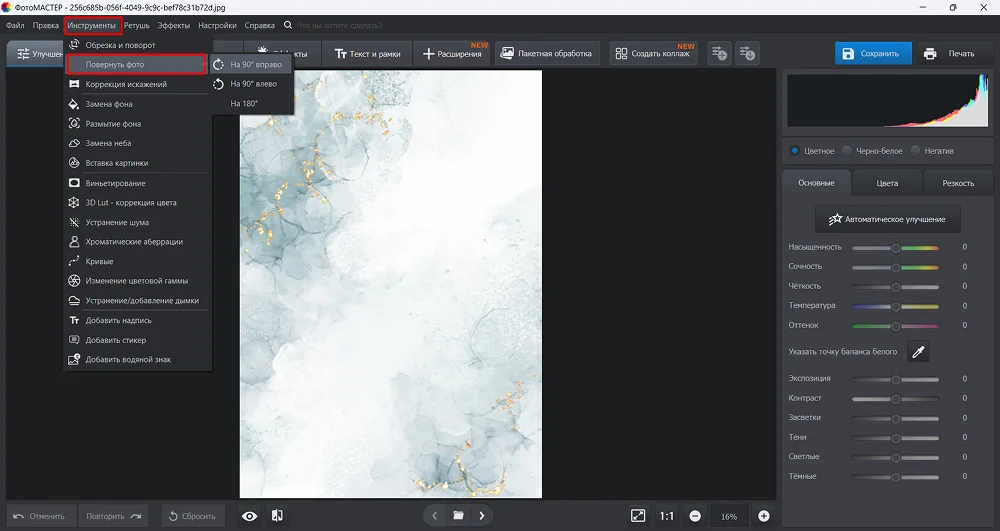Open the file folder icon in navigator
Viewport: 1000px width, 531px height.
(x=458, y=516)
